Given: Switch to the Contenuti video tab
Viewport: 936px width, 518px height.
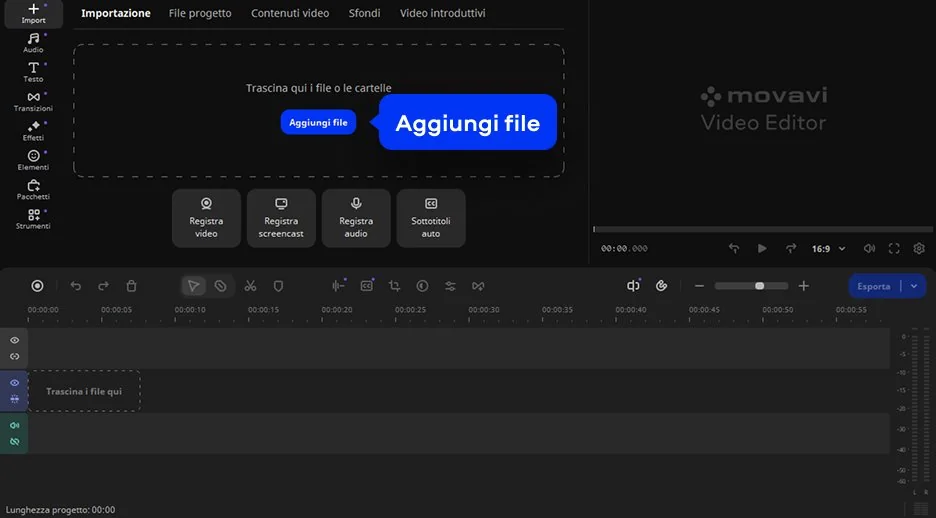Looking at the screenshot, I should tap(289, 13).
